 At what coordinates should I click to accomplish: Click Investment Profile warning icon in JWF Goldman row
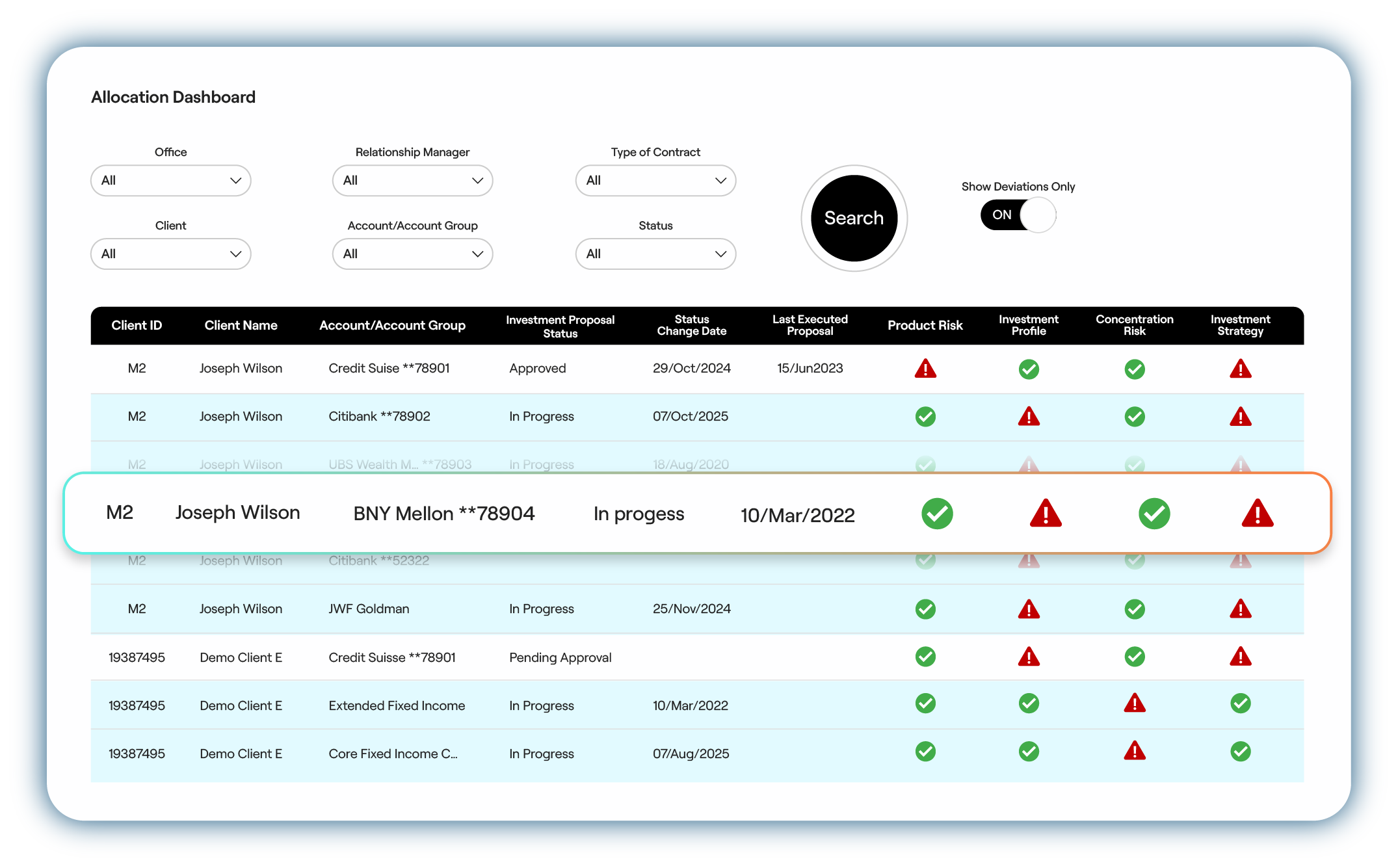[x=1028, y=609]
